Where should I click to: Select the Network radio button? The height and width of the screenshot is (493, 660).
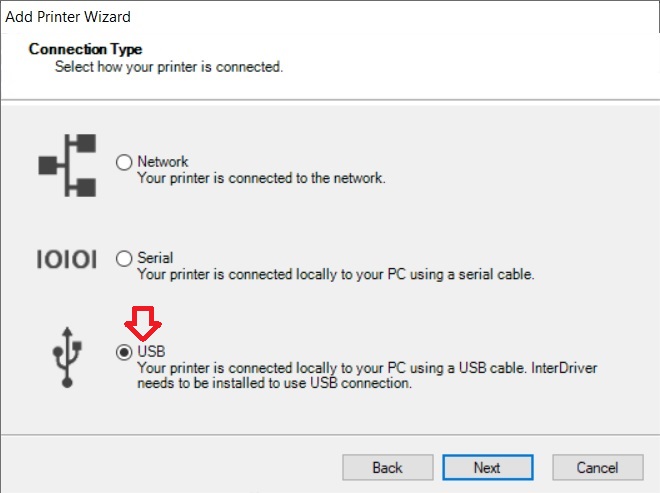point(124,162)
